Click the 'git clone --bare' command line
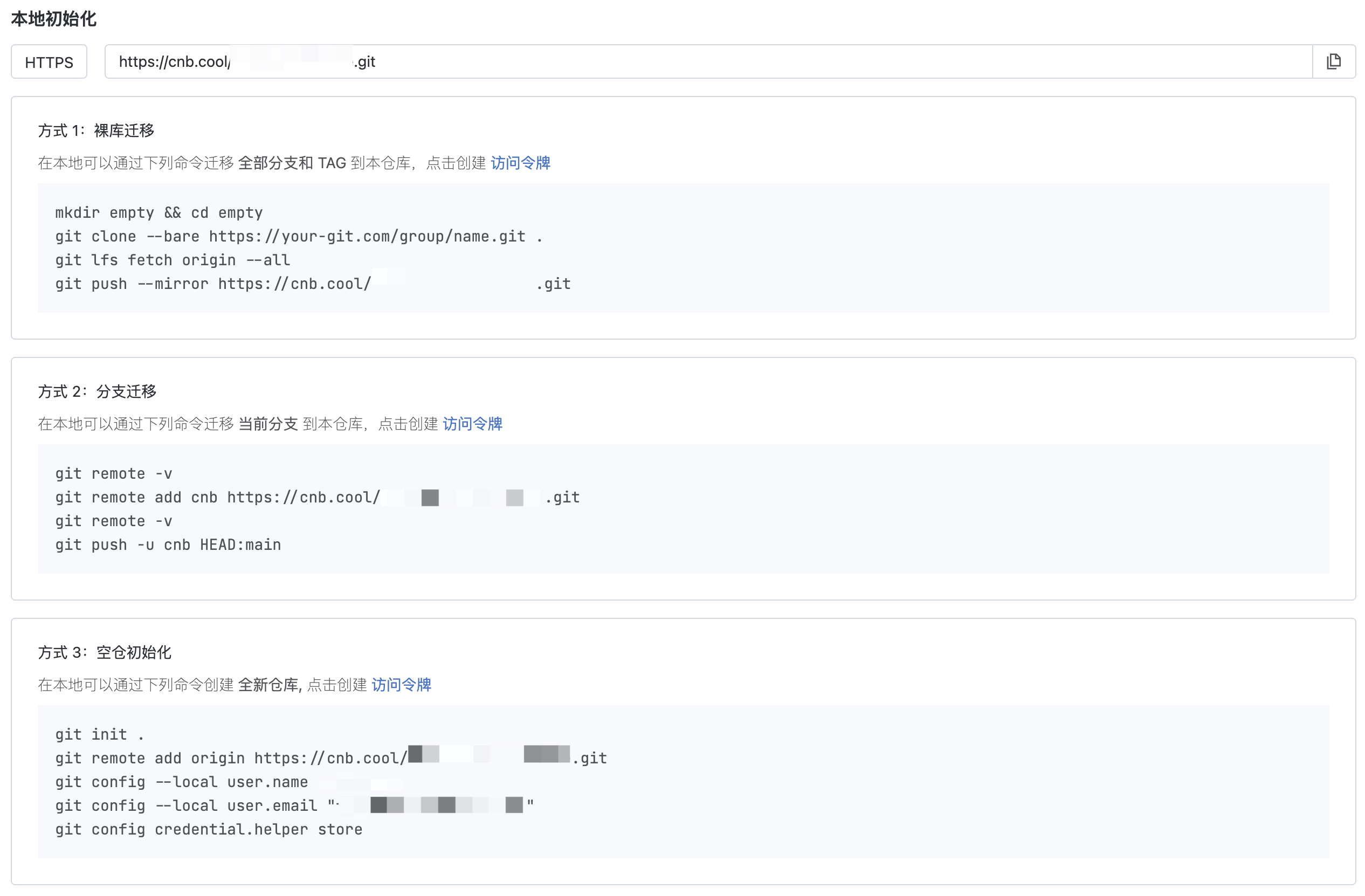1365x896 pixels. [x=298, y=236]
